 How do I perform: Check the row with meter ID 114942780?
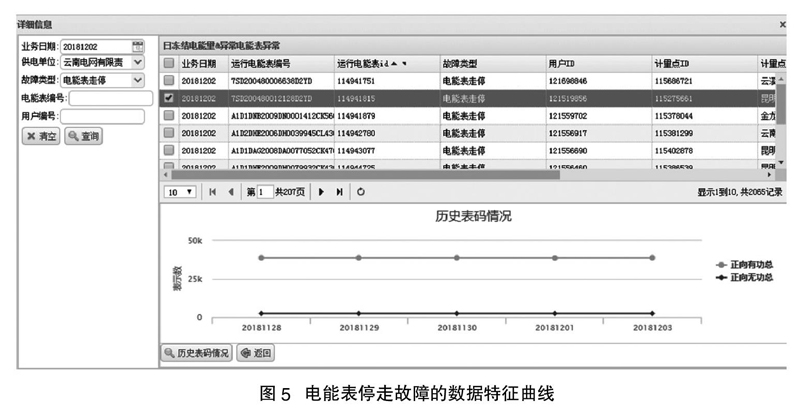(169, 133)
